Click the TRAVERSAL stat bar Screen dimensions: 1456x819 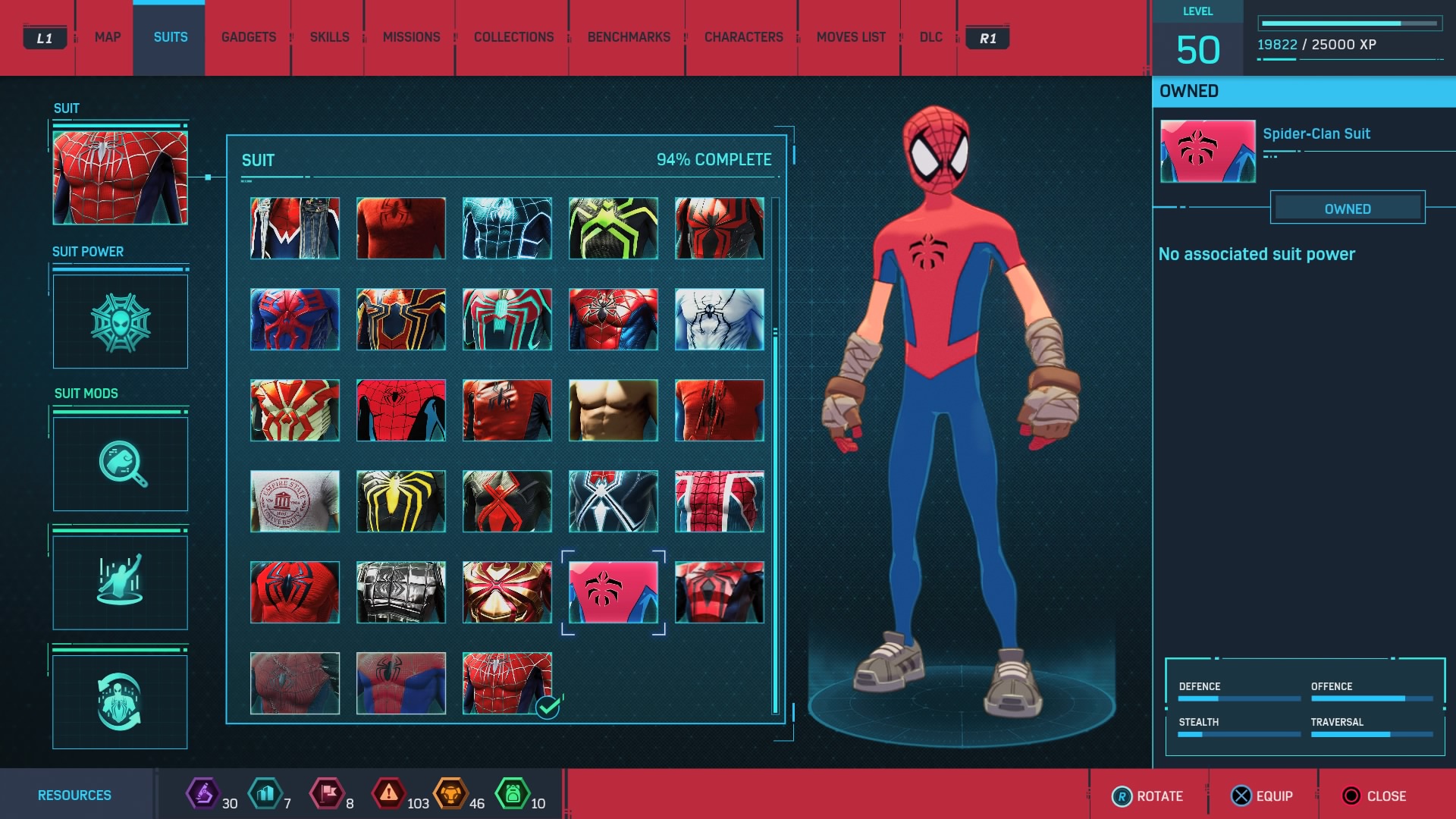click(x=1371, y=734)
